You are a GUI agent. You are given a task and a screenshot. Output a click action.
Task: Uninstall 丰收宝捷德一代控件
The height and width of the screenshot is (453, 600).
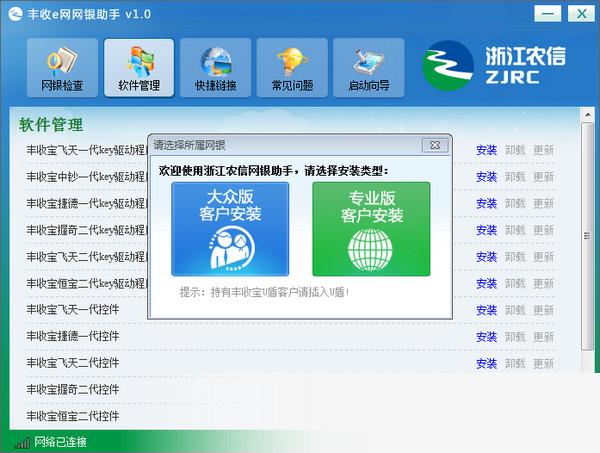point(515,337)
